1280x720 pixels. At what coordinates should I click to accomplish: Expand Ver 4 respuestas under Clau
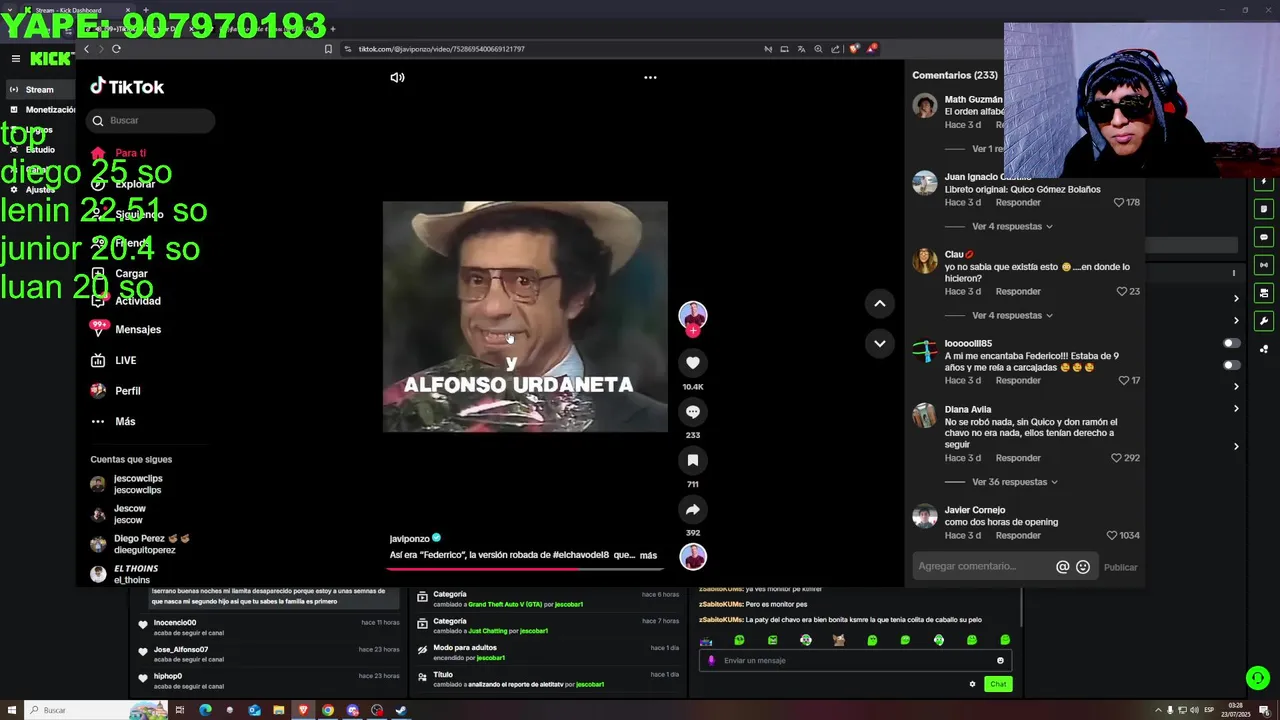pyautogui.click(x=1012, y=315)
